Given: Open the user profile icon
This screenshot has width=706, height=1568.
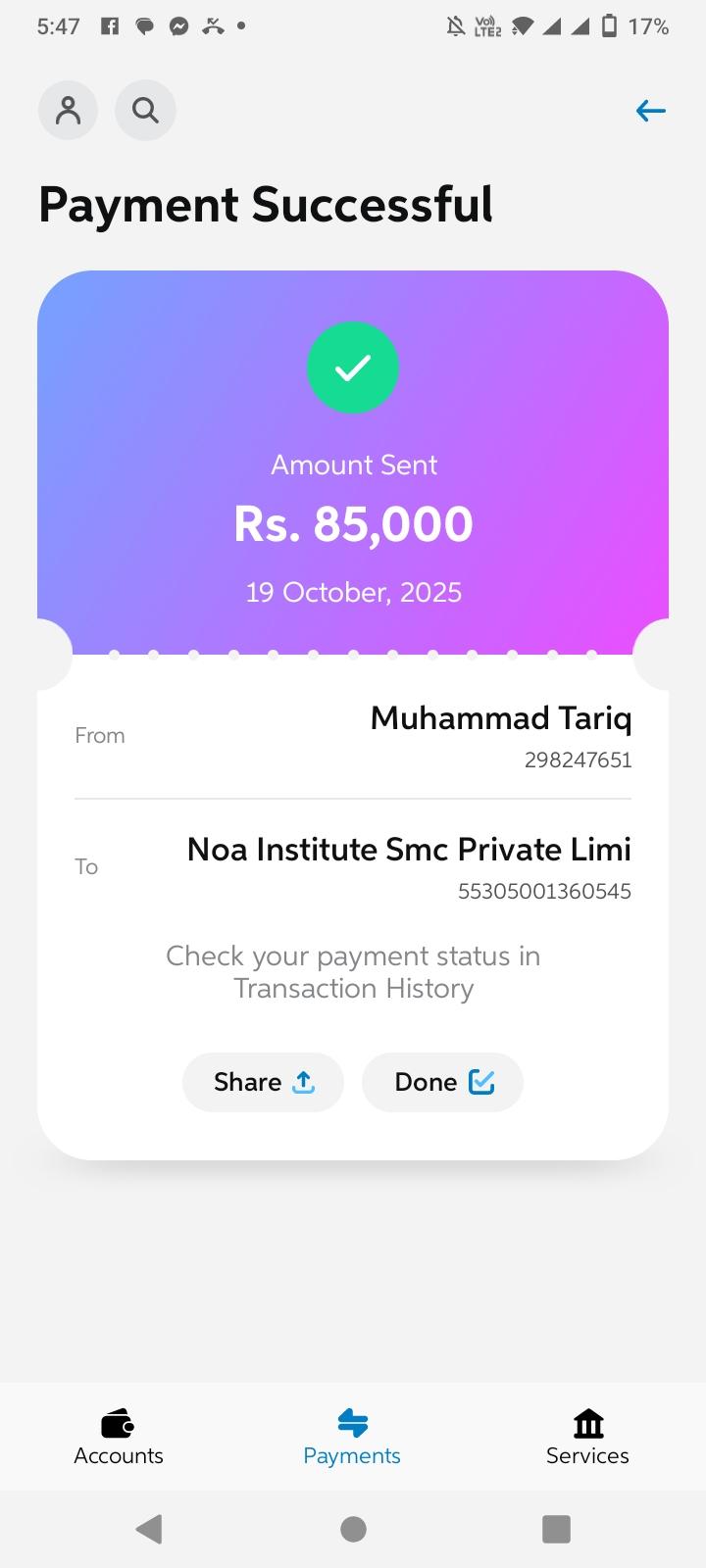Looking at the screenshot, I should click(68, 111).
